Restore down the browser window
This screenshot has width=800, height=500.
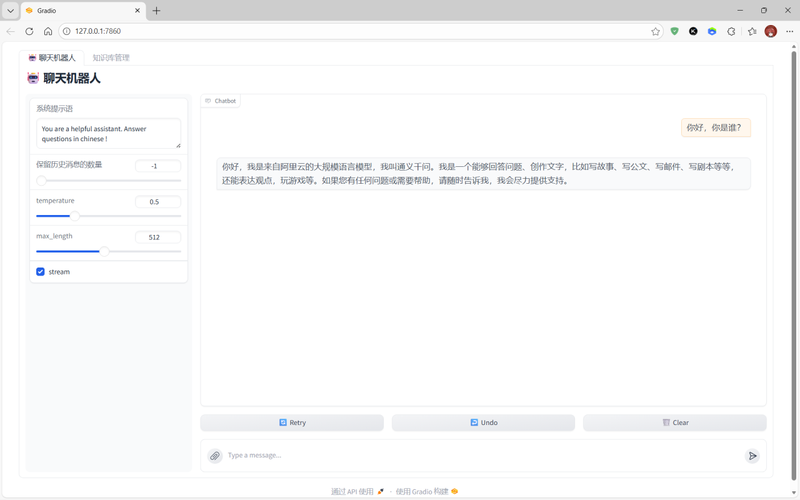pyautogui.click(x=764, y=10)
